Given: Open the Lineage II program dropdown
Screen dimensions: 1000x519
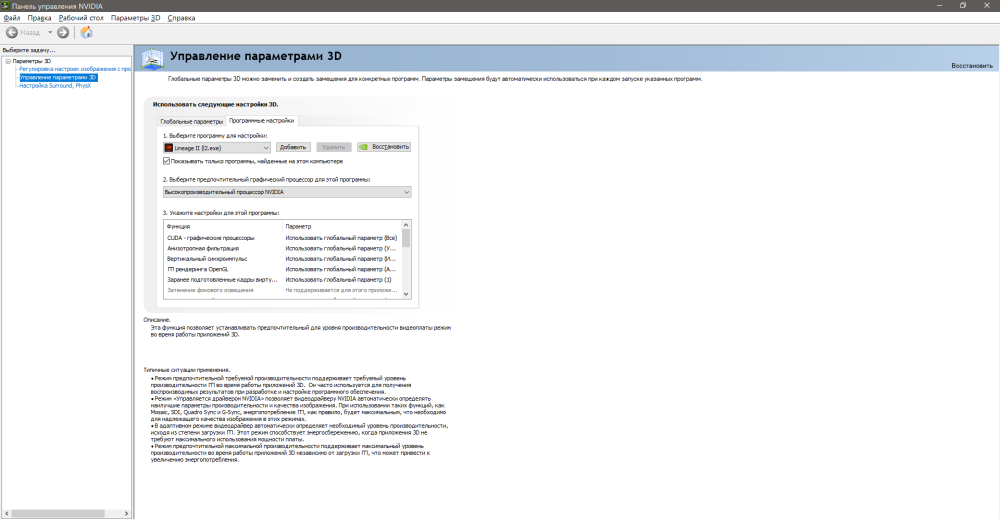Looking at the screenshot, I should click(266, 147).
